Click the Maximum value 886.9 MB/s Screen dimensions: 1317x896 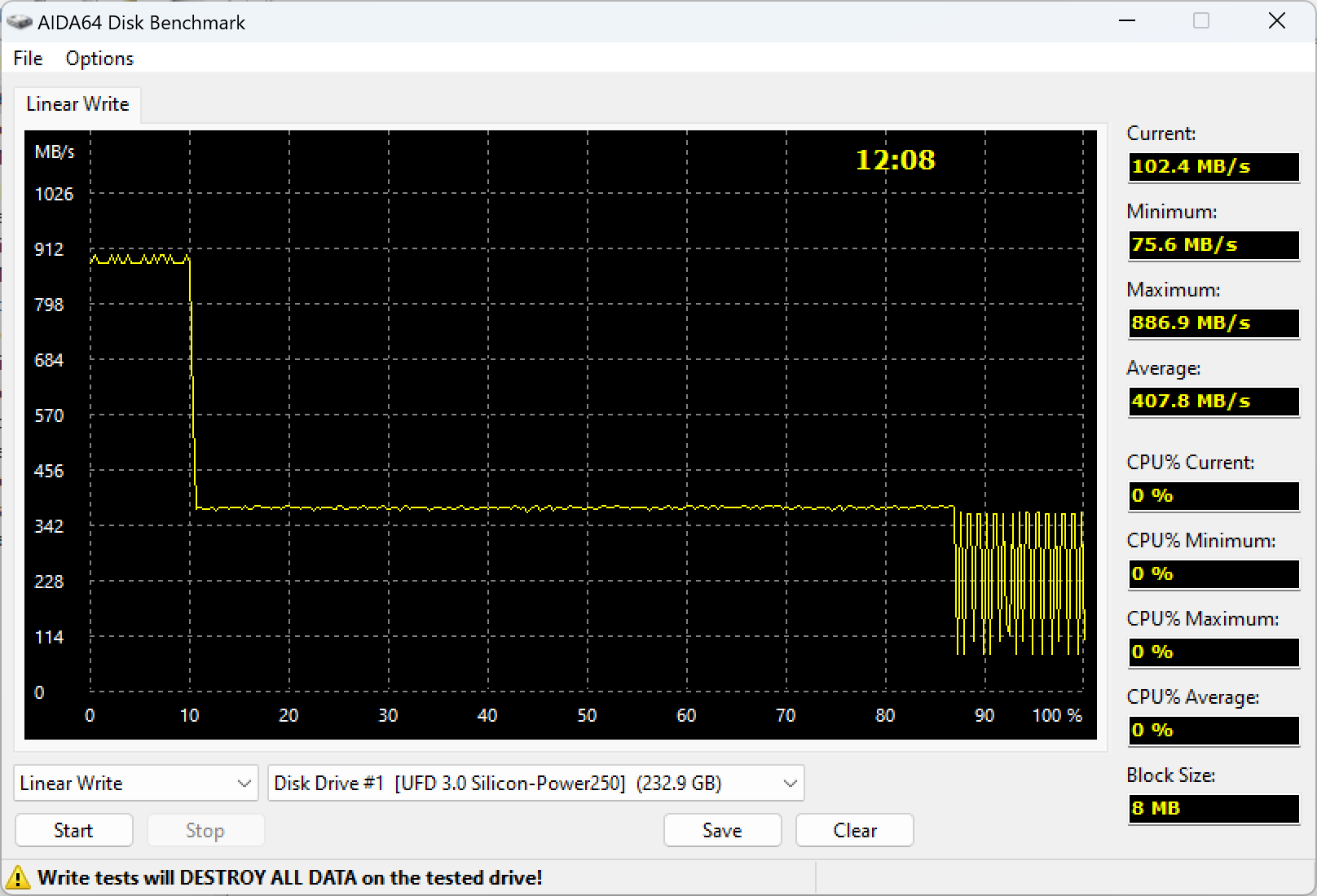tap(1213, 323)
